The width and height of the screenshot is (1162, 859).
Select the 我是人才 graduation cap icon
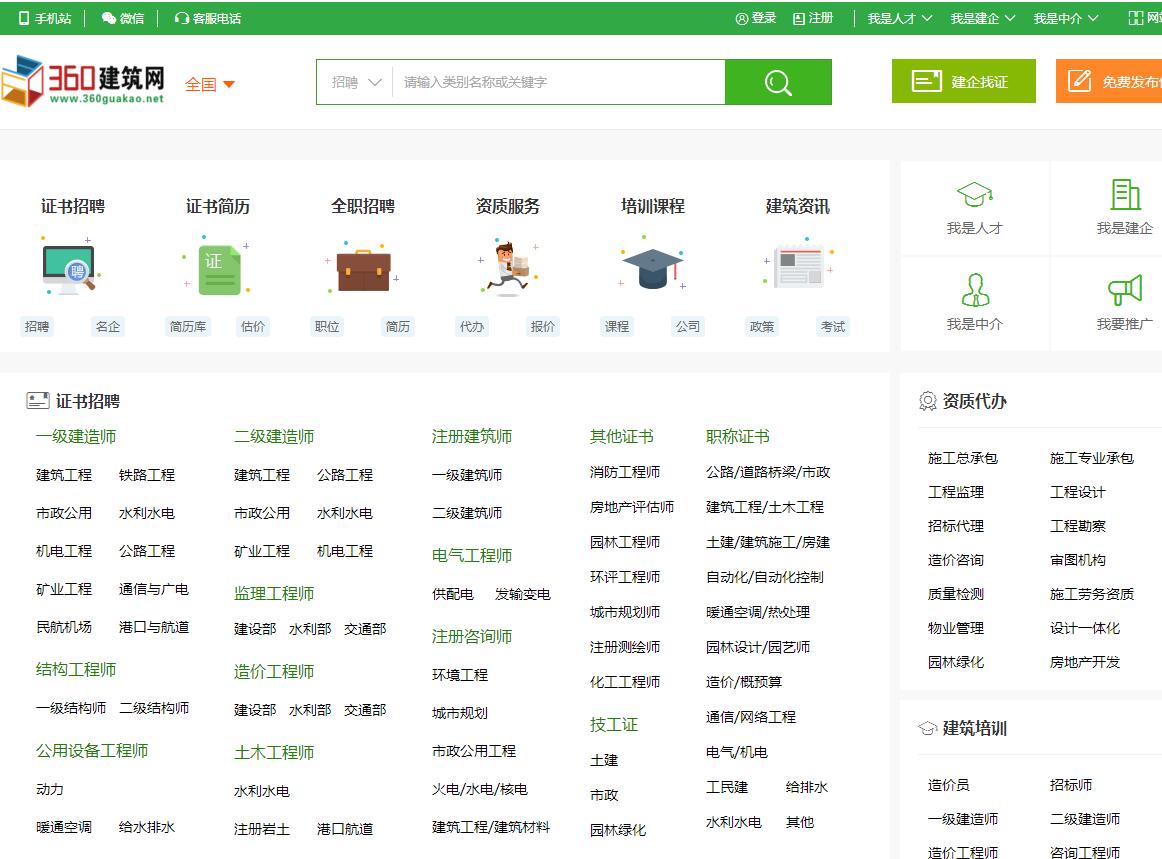tap(974, 194)
